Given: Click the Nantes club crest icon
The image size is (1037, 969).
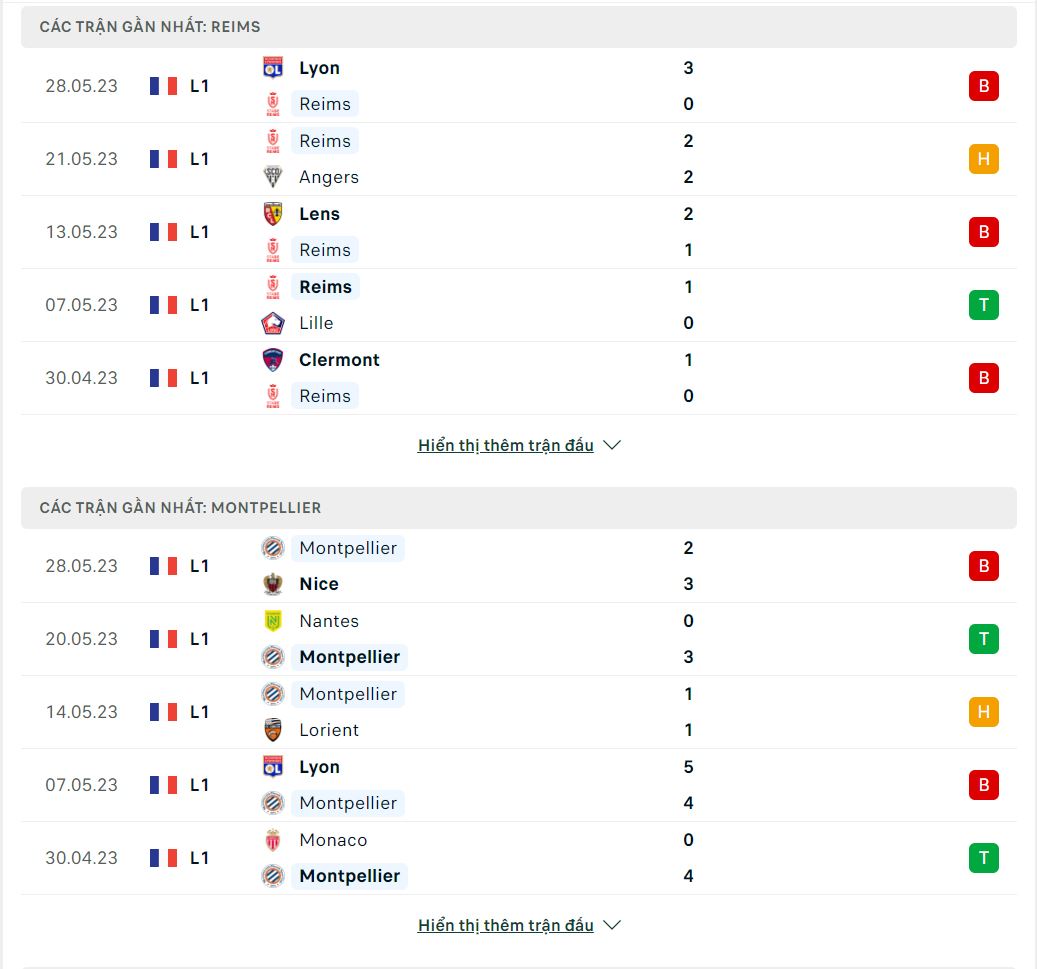Looking at the screenshot, I should point(272,620).
